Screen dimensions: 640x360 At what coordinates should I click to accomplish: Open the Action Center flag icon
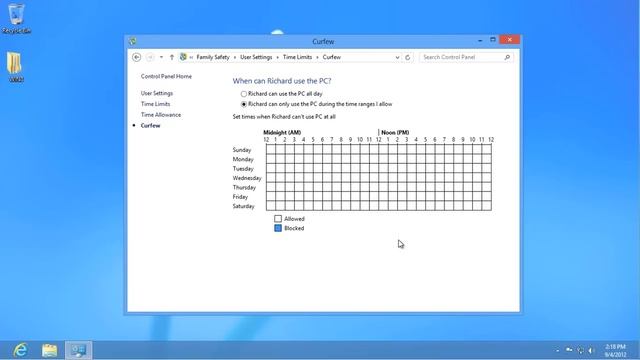point(569,350)
